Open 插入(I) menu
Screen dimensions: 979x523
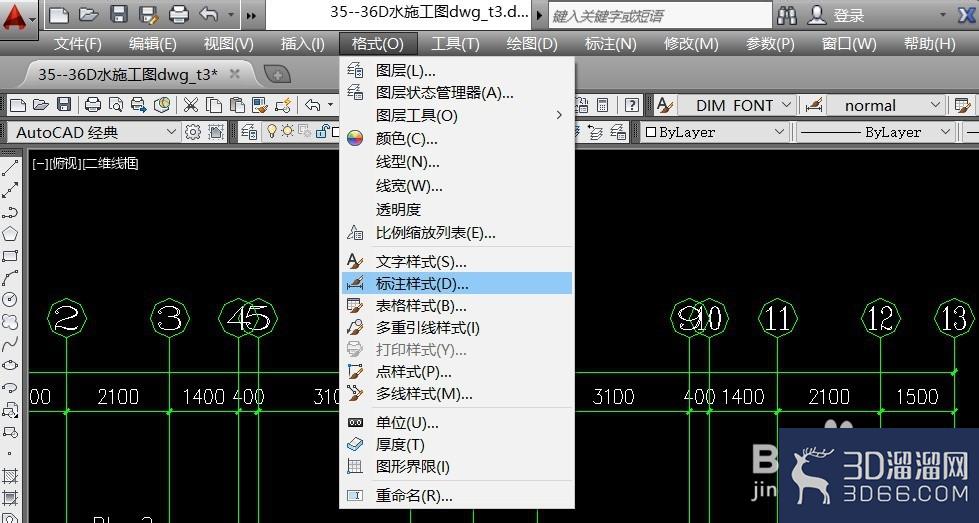click(302, 44)
